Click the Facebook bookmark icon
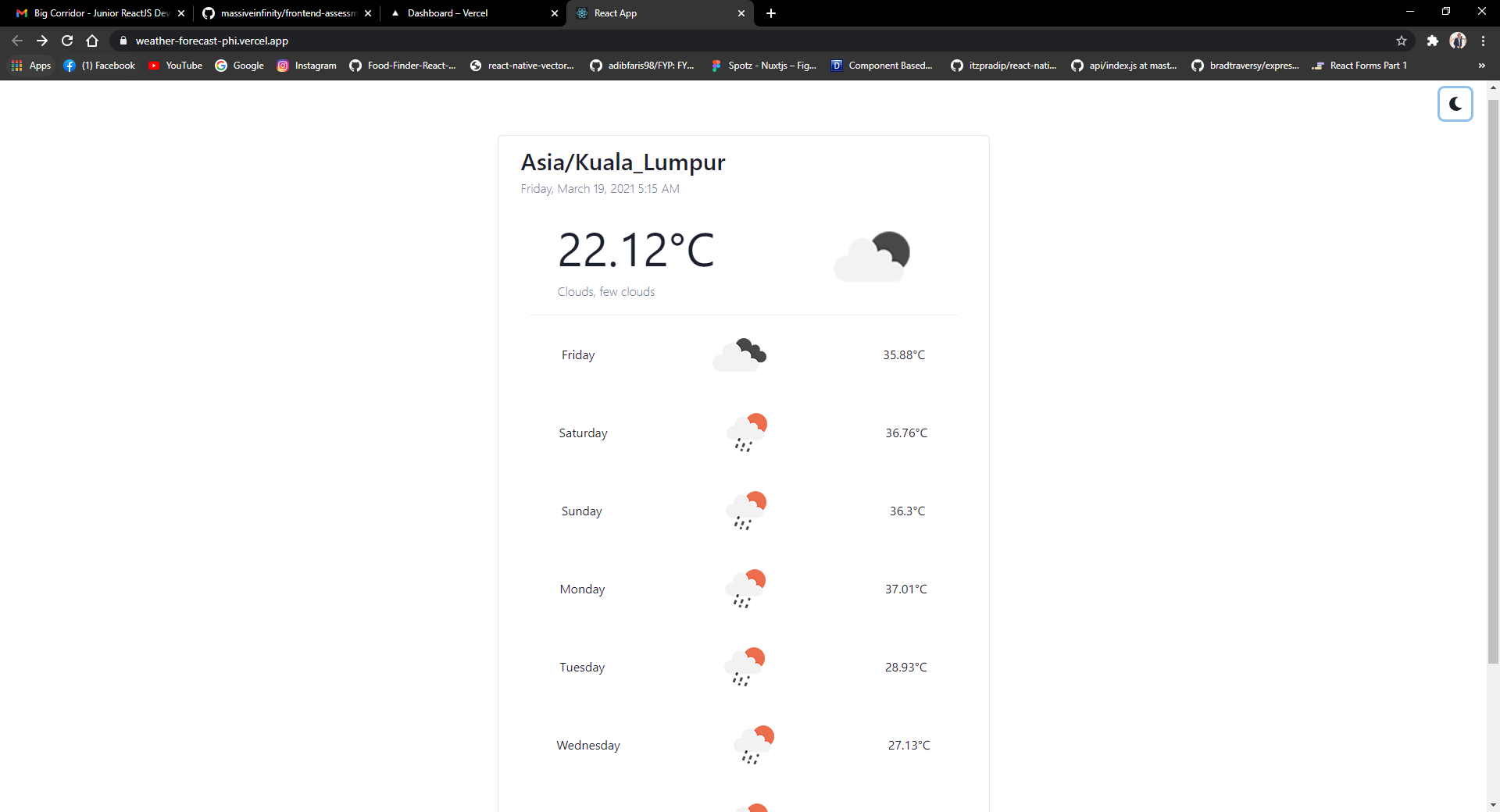1500x812 pixels. point(70,66)
